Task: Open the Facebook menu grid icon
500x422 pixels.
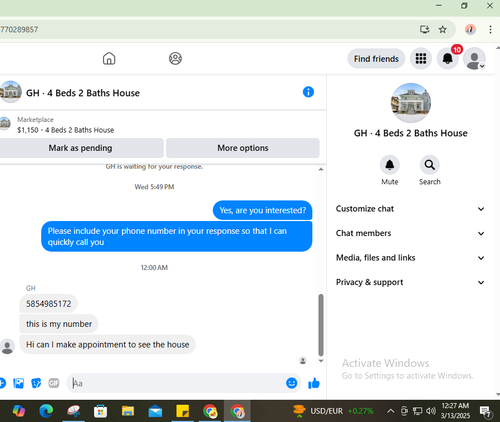Action: point(421,59)
